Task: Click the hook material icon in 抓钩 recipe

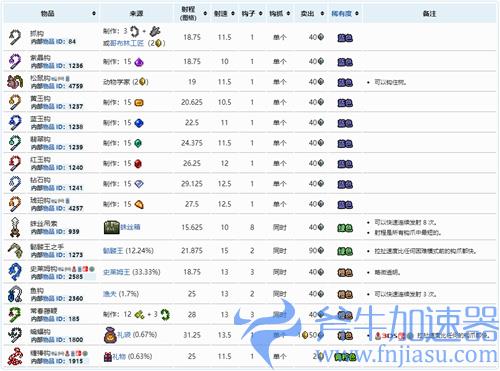Action: point(155,31)
